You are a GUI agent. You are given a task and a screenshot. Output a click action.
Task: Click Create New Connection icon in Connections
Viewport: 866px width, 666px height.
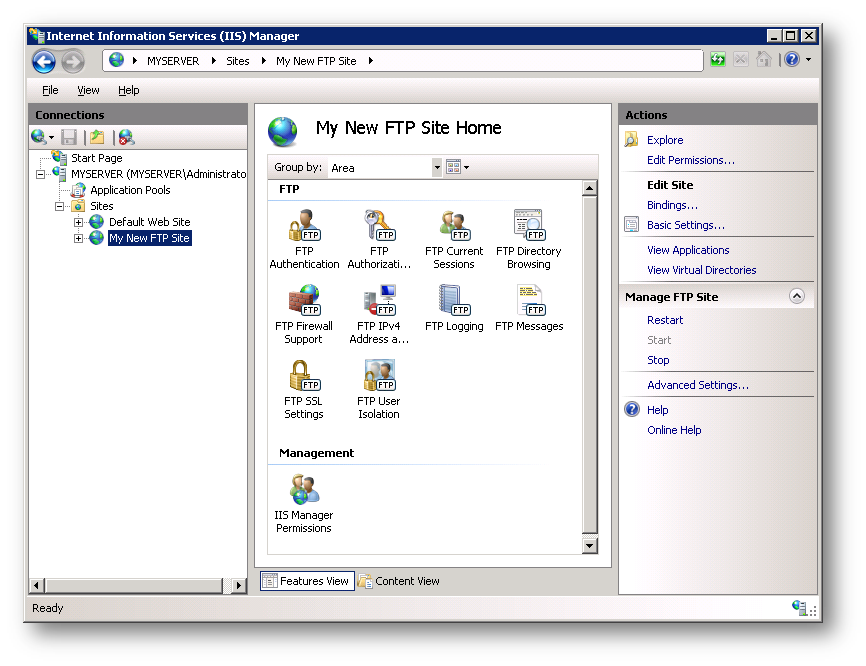click(39, 136)
